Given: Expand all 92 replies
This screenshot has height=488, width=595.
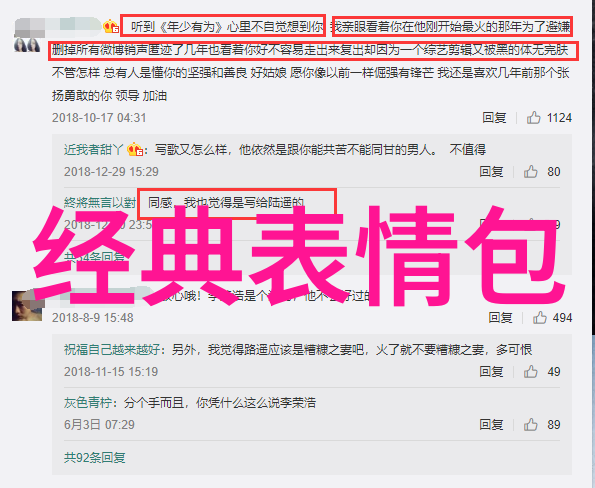Looking at the screenshot, I should click(94, 458).
